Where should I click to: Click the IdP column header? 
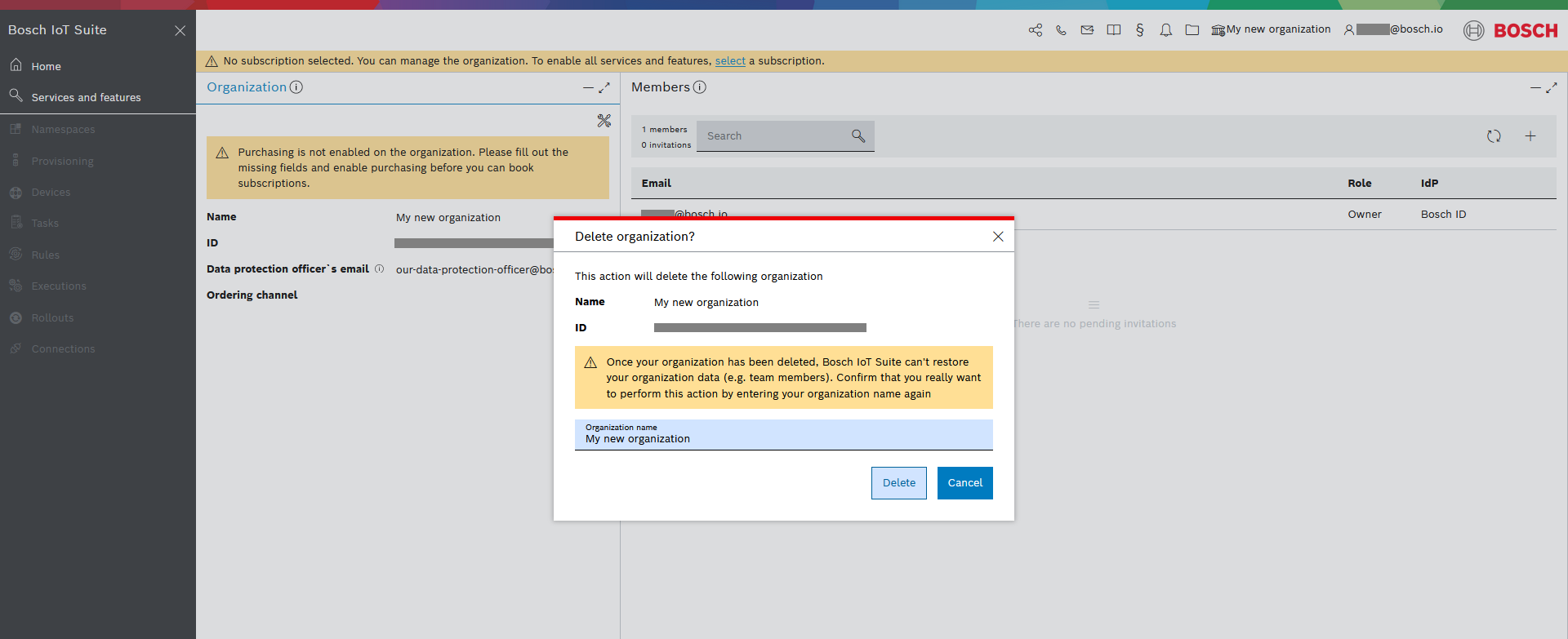click(x=1429, y=184)
